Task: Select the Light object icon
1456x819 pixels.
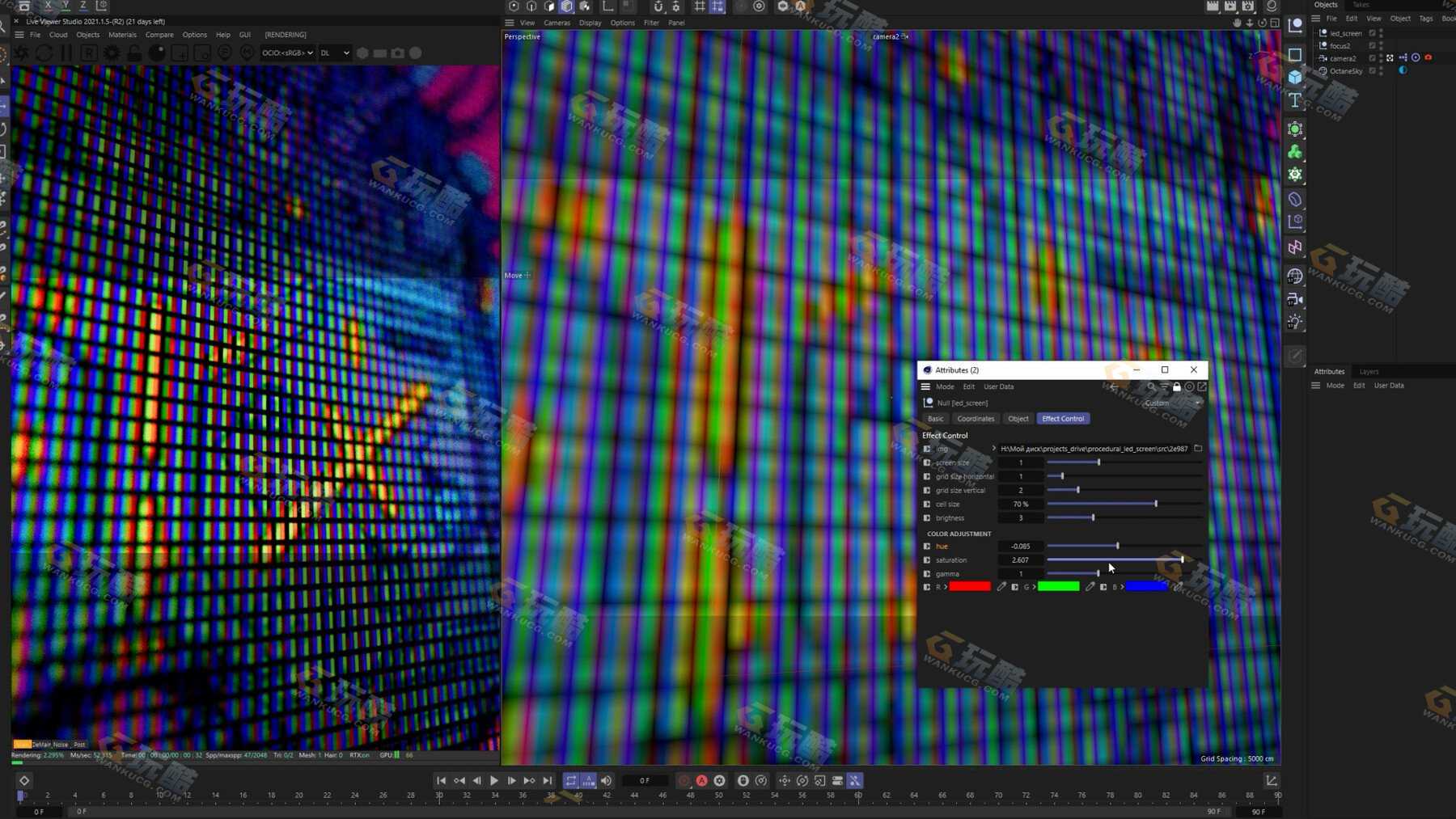Action: [x=1295, y=322]
